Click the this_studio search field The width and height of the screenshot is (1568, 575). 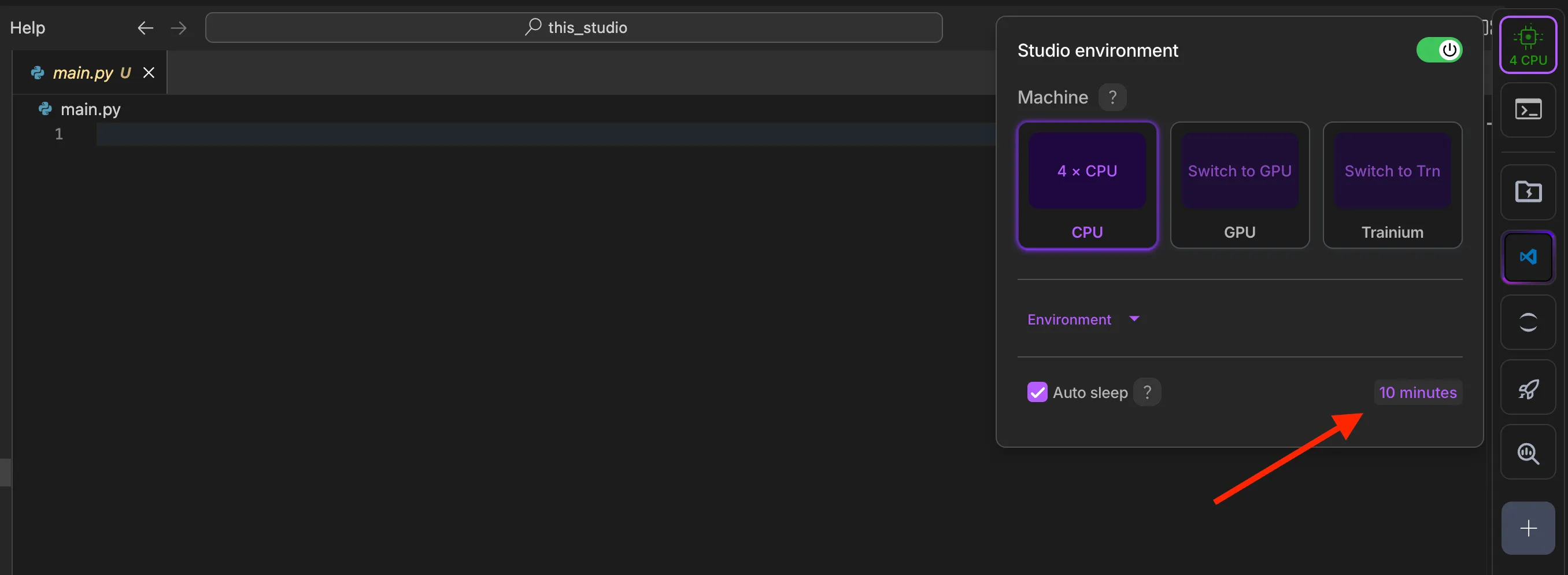[574, 27]
